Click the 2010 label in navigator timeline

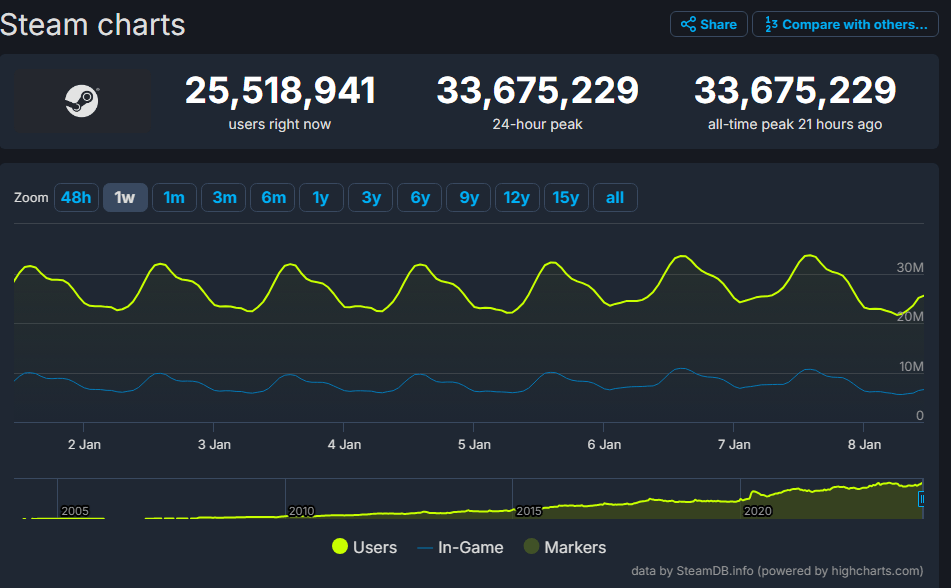click(x=301, y=511)
